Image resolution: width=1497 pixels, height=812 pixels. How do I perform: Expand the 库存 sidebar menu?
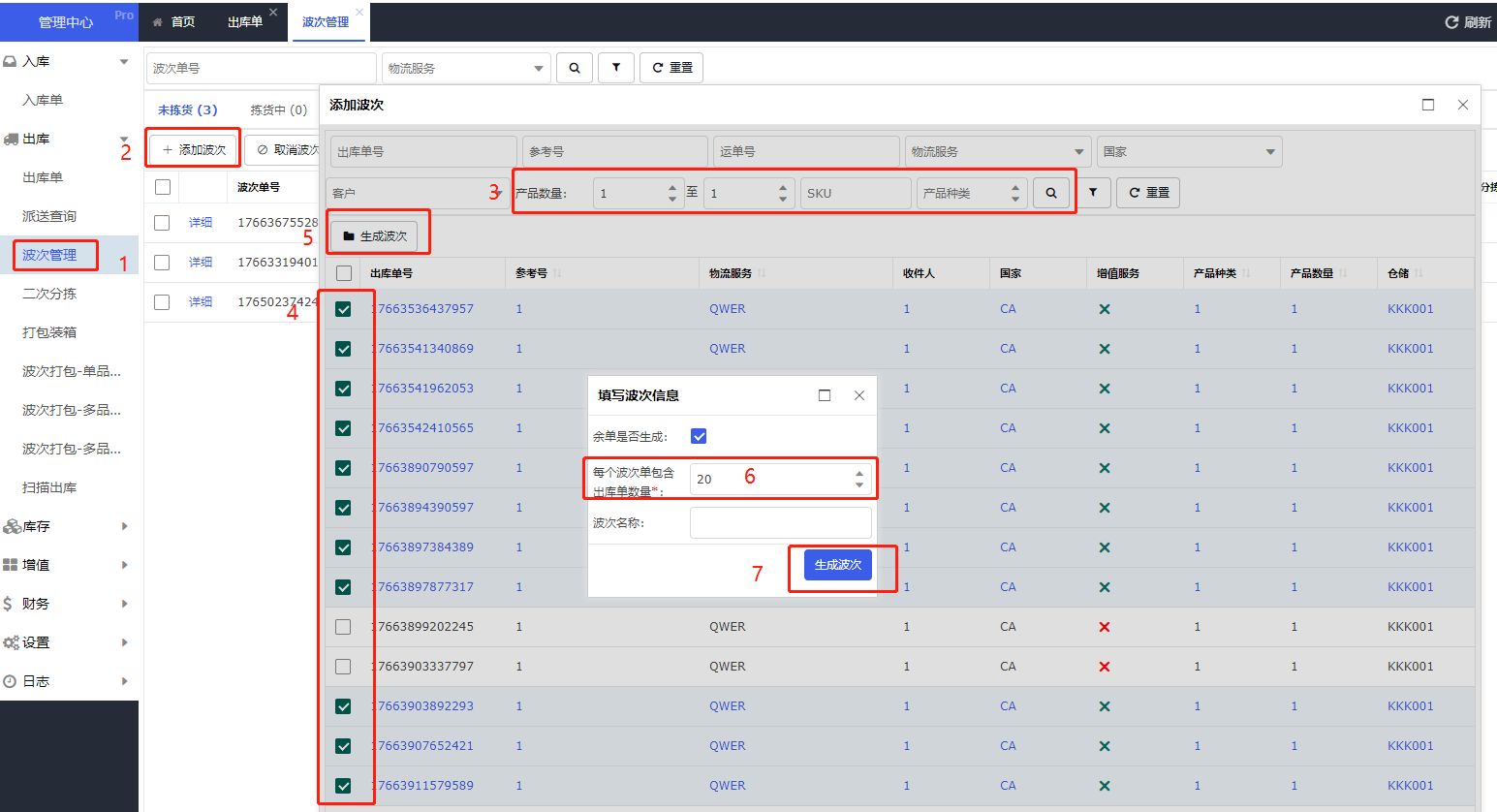[x=70, y=526]
